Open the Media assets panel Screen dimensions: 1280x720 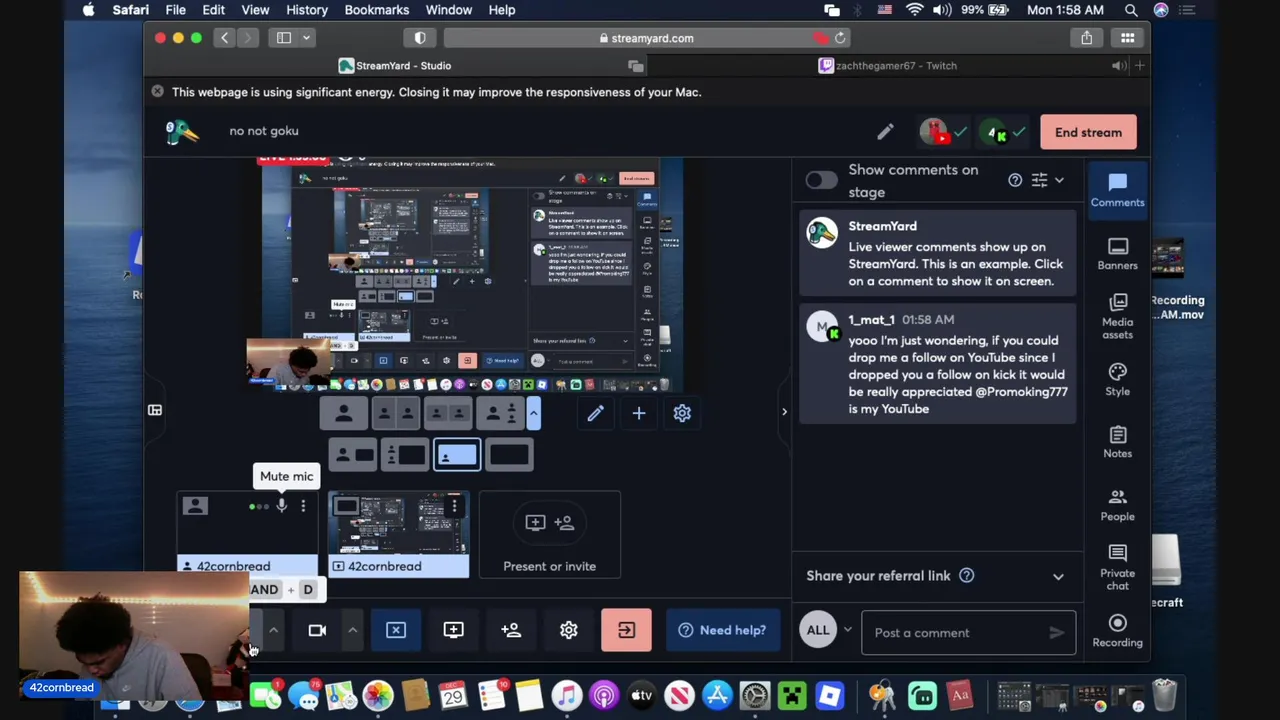tap(1117, 316)
